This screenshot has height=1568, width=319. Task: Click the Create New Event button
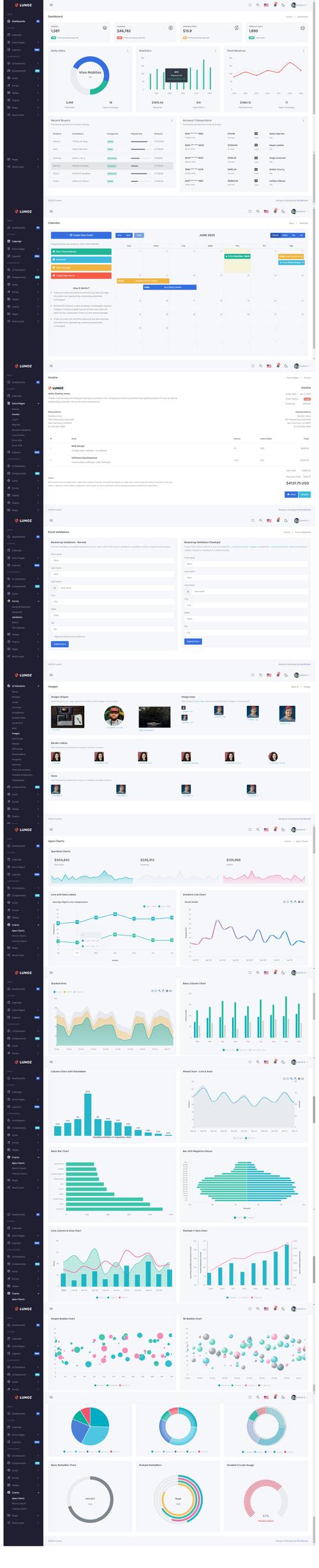coord(81,235)
